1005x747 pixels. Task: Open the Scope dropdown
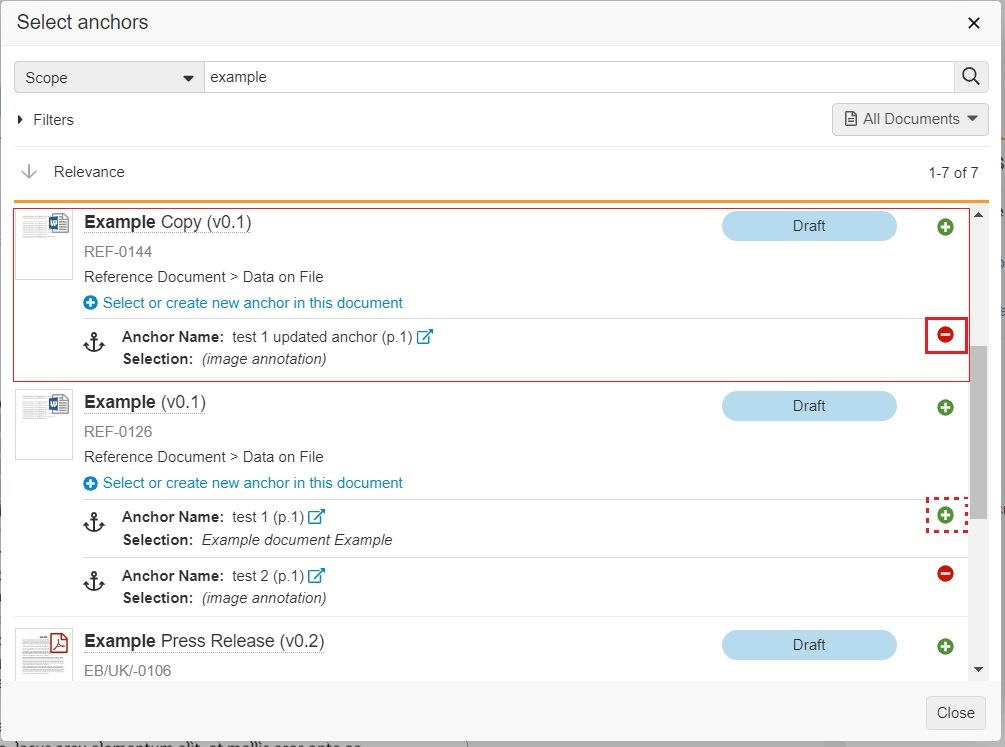click(x=109, y=77)
